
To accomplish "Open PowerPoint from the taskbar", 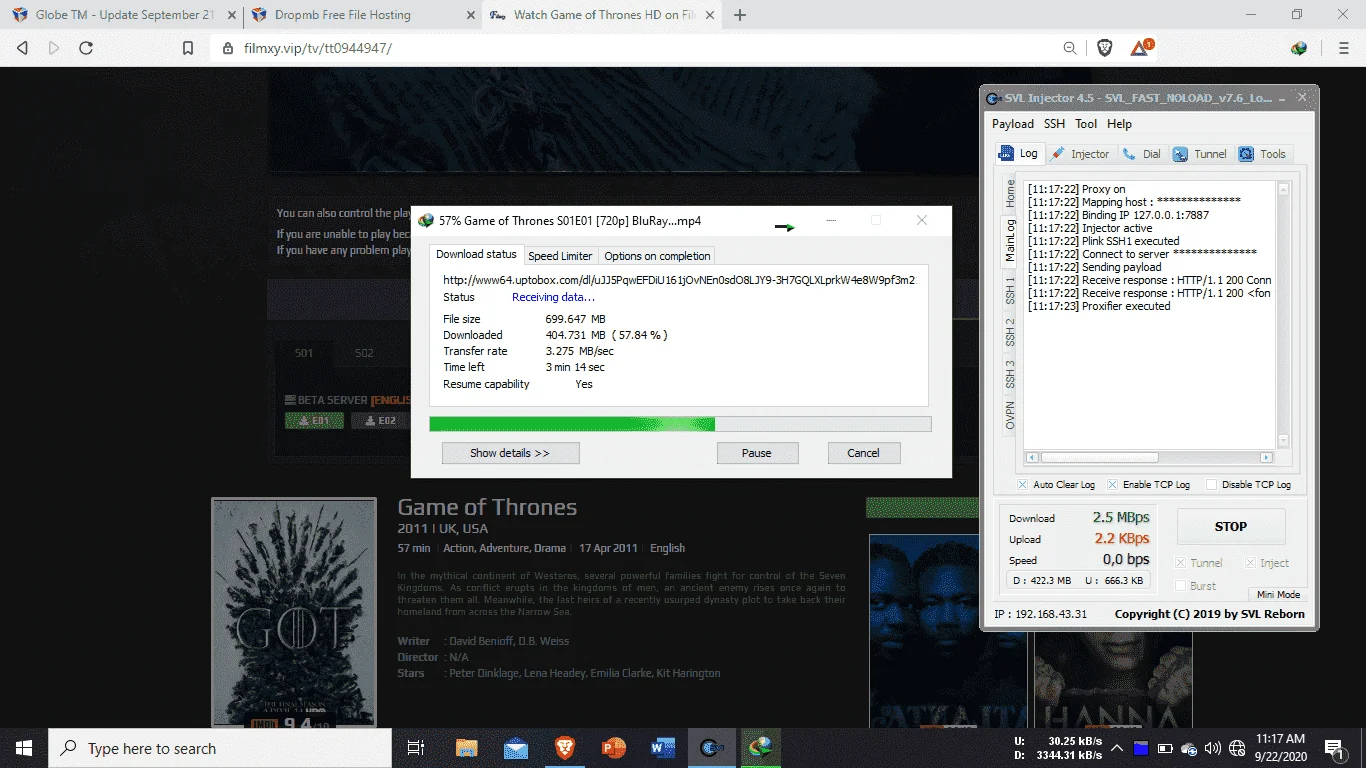I will (x=614, y=748).
